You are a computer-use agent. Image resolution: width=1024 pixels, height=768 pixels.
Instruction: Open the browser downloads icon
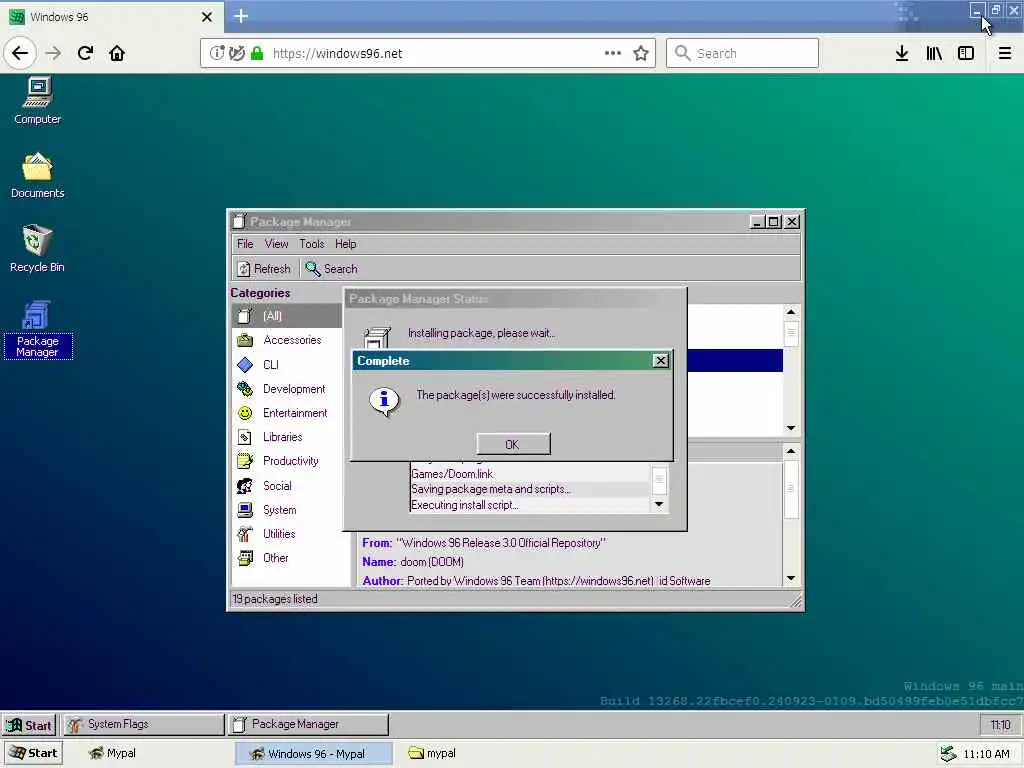902,53
